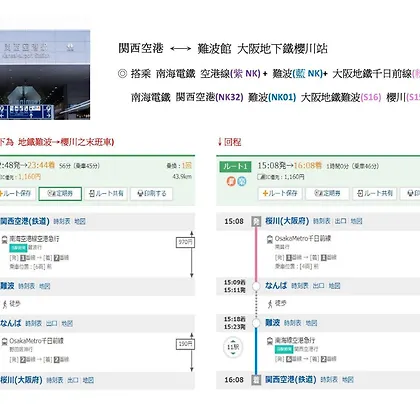Open 地図 next to 桜川(大阪府) at 15:08
The image size is (420, 420).
(356, 221)
